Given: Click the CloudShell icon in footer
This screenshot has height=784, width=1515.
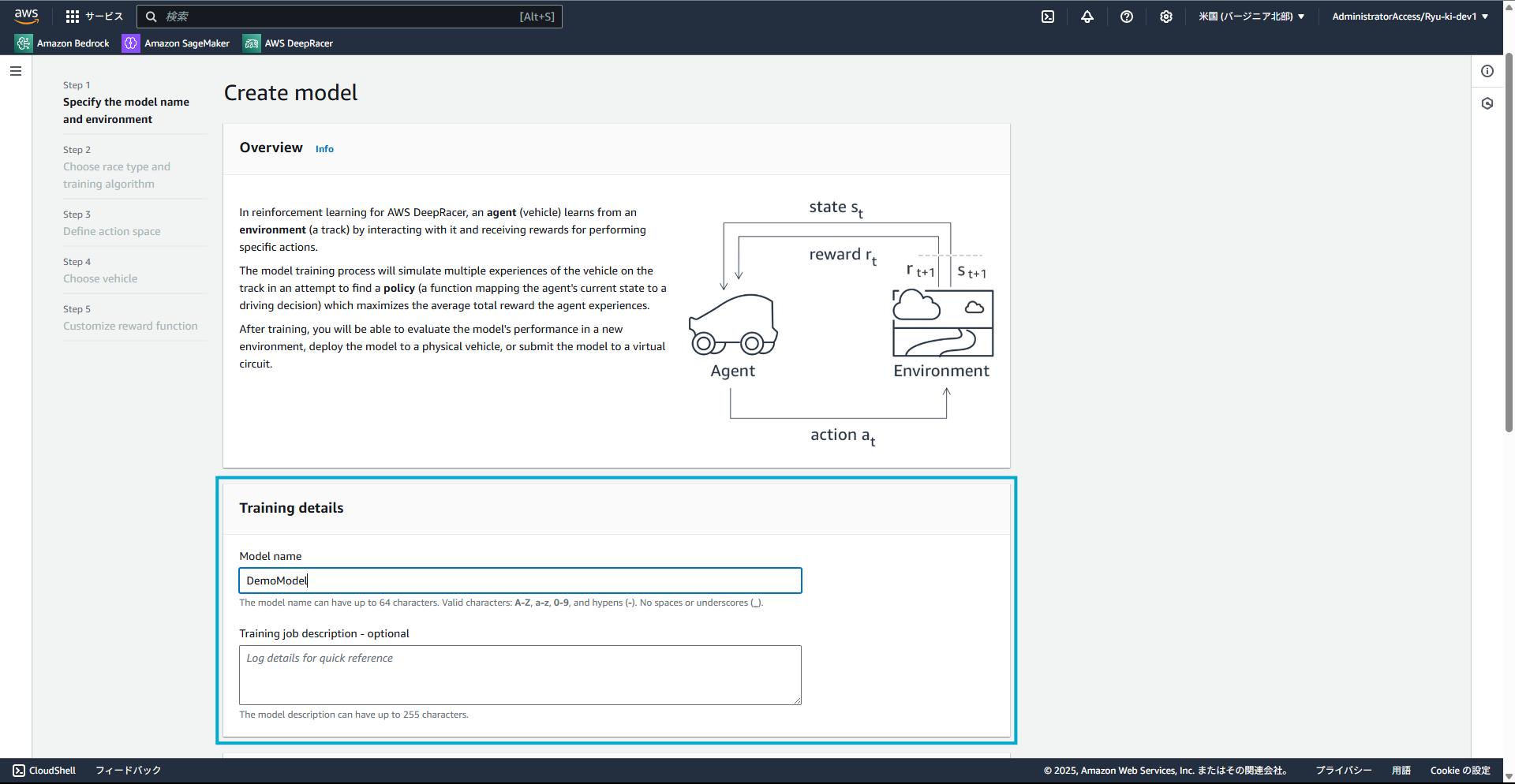Looking at the screenshot, I should (x=19, y=771).
